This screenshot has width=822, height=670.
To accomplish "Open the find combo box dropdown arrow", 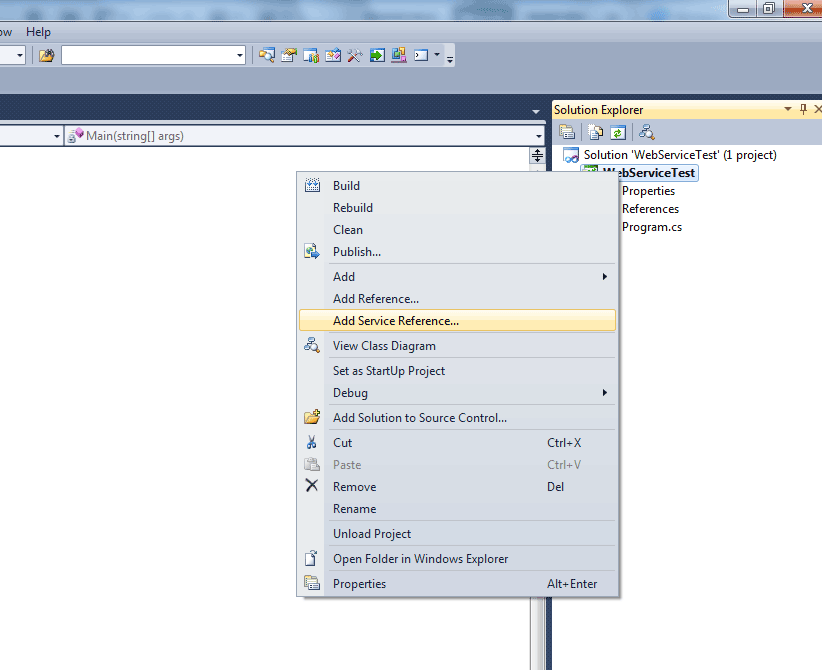I will coord(240,55).
